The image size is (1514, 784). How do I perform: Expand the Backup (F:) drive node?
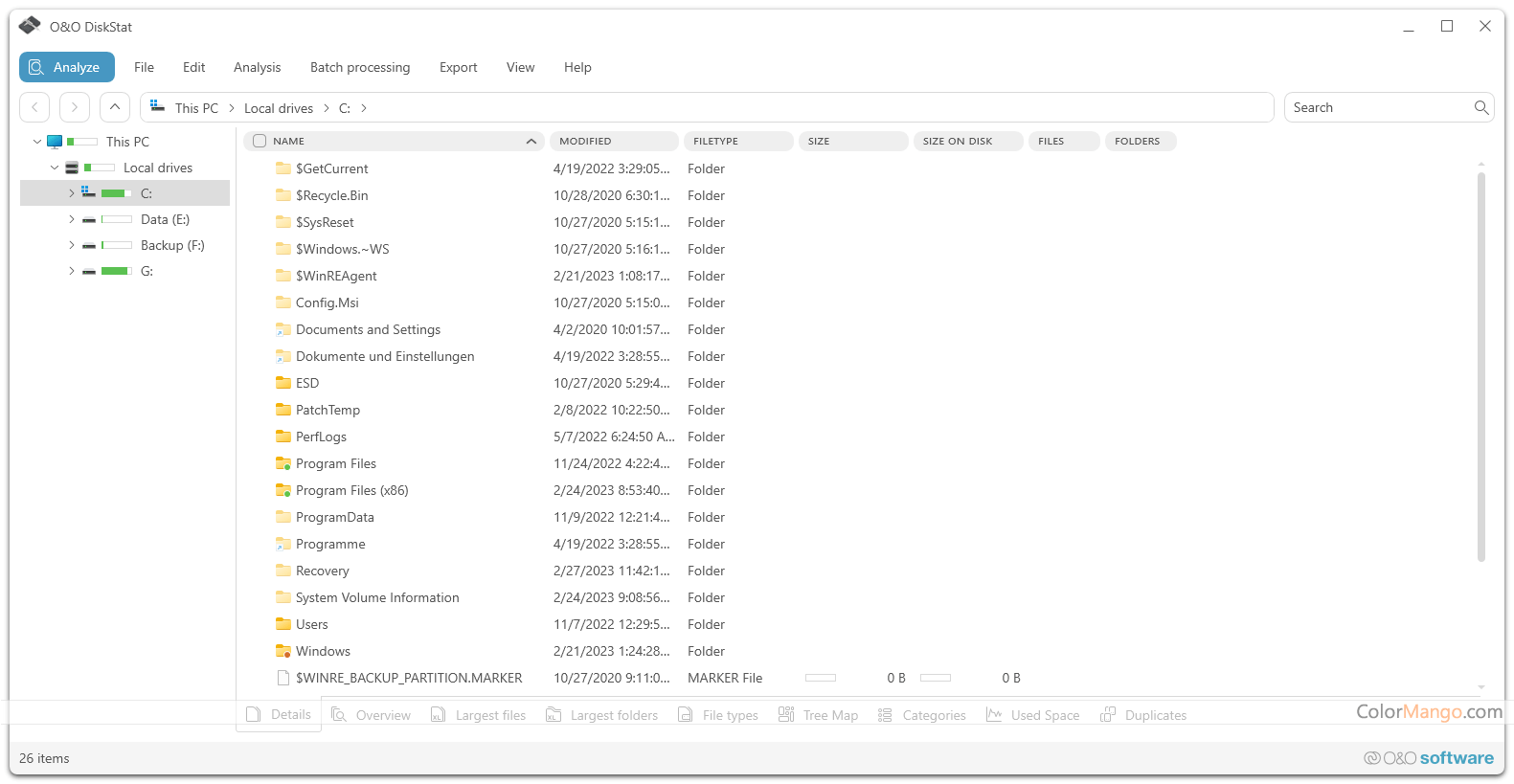[71, 245]
